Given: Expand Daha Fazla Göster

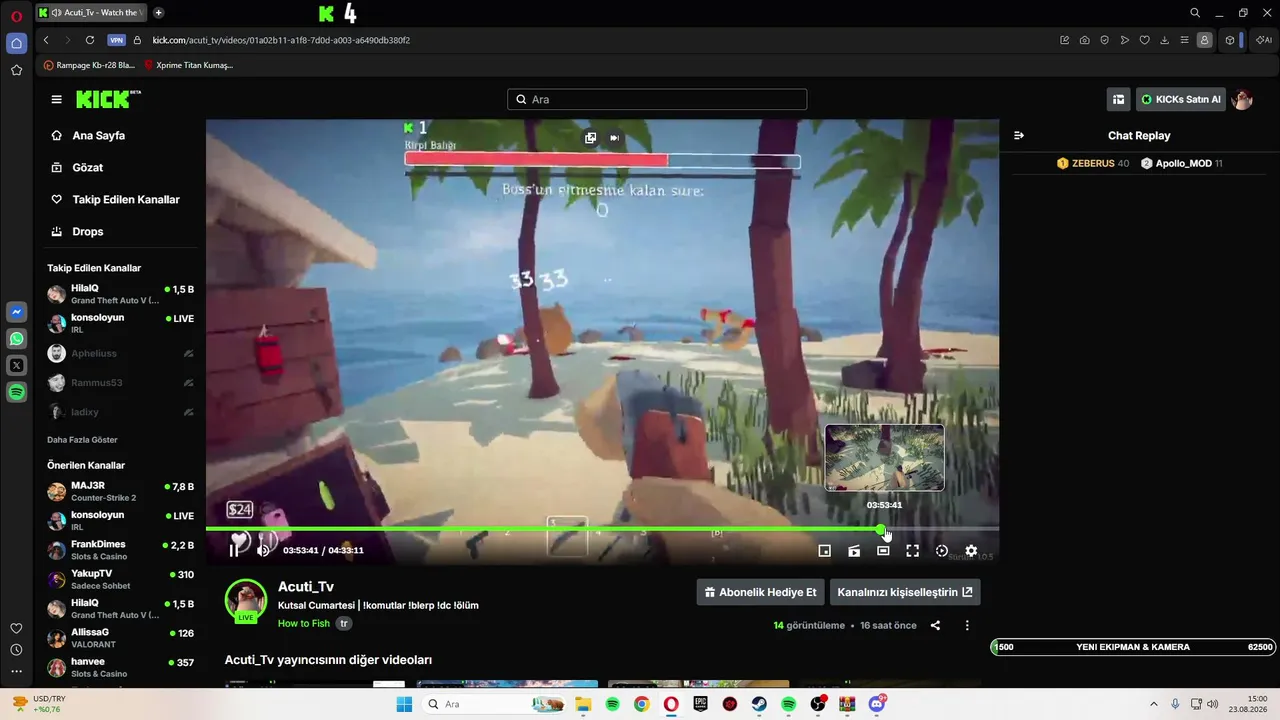Looking at the screenshot, I should click(x=82, y=440).
